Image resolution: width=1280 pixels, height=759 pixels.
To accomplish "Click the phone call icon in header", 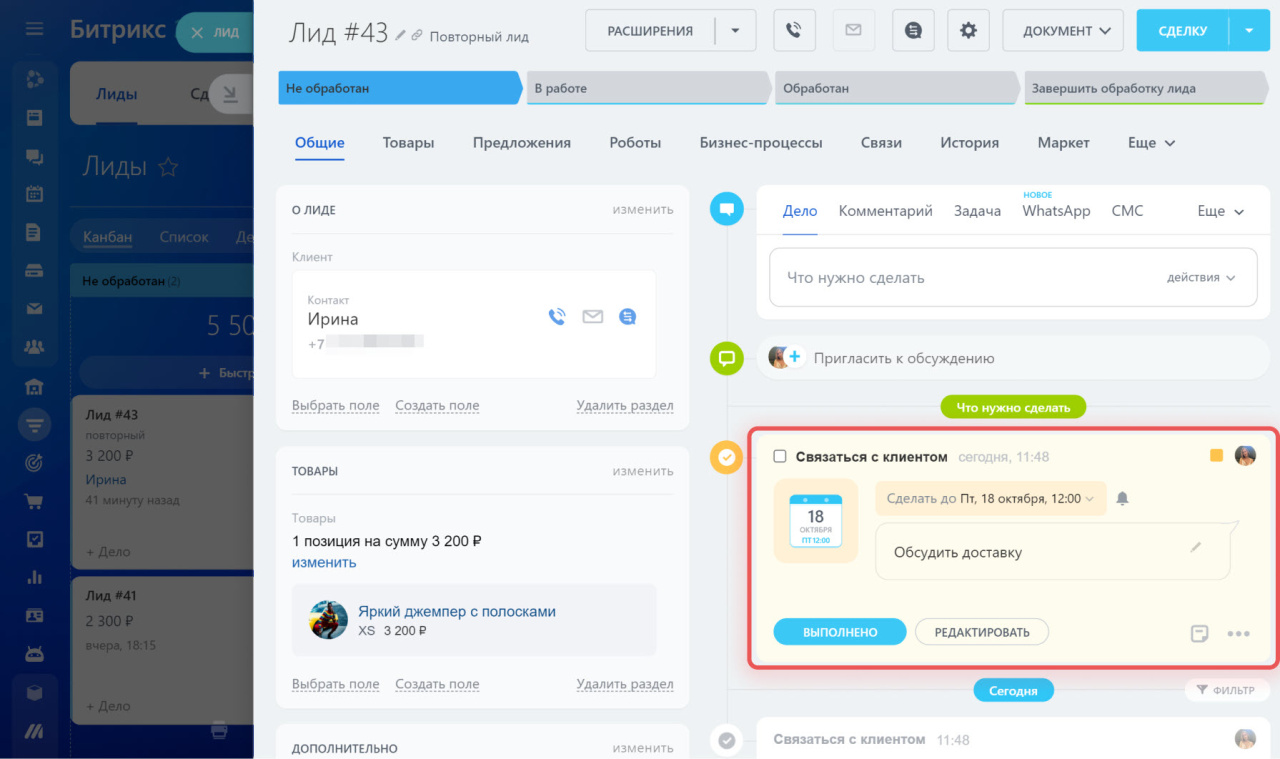I will pos(794,31).
